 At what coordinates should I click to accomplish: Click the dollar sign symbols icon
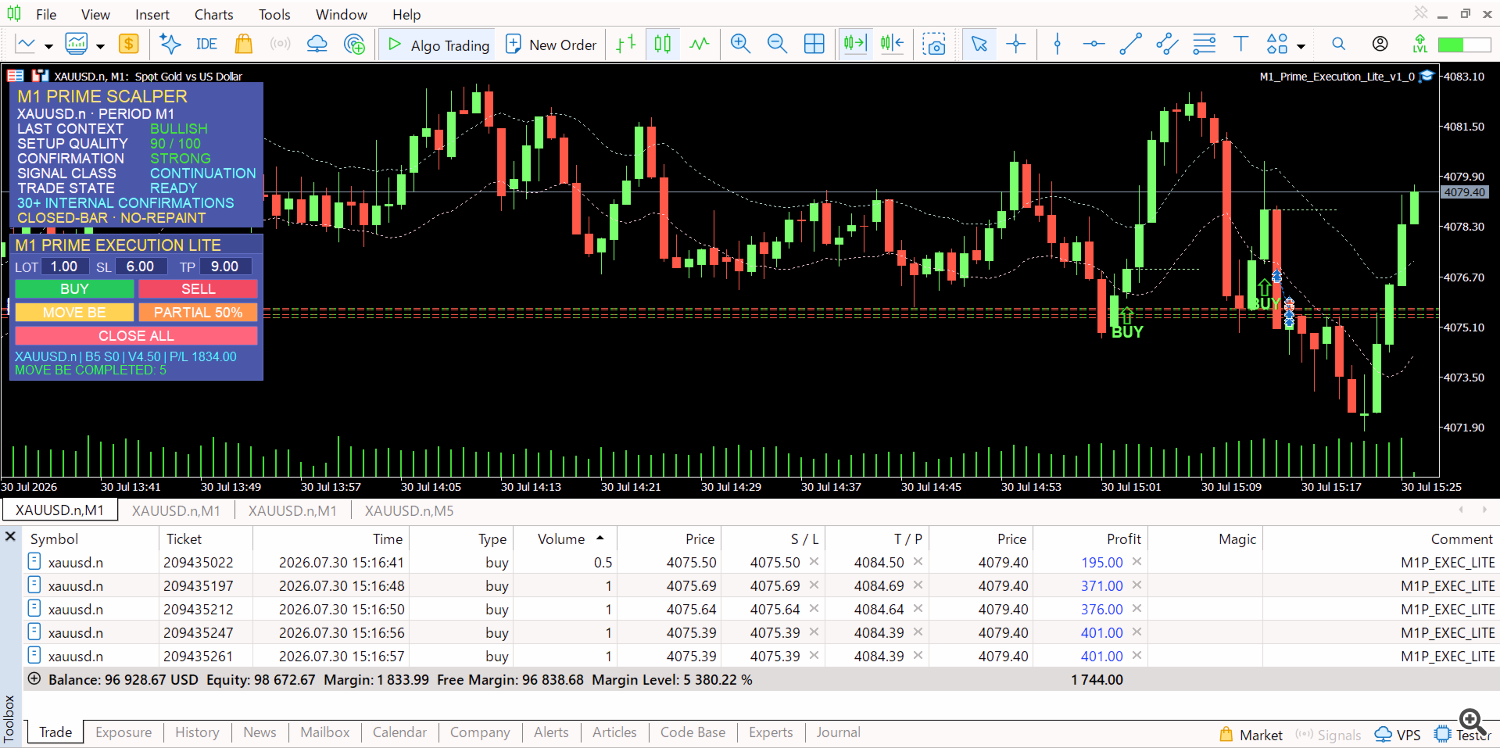pyautogui.click(x=128, y=44)
